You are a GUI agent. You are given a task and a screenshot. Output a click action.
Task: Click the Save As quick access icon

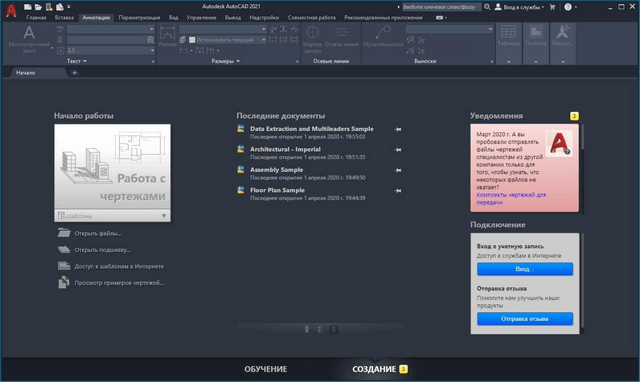pos(60,7)
